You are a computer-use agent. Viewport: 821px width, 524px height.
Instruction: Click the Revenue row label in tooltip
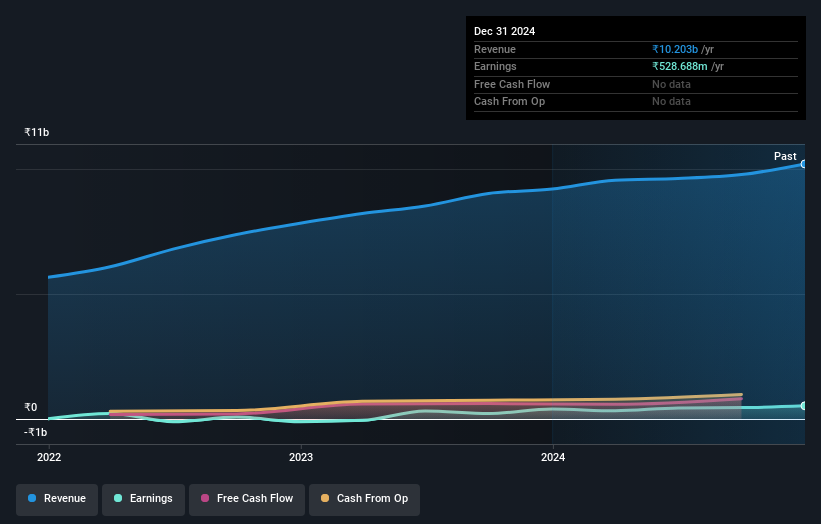pyautogui.click(x=495, y=49)
